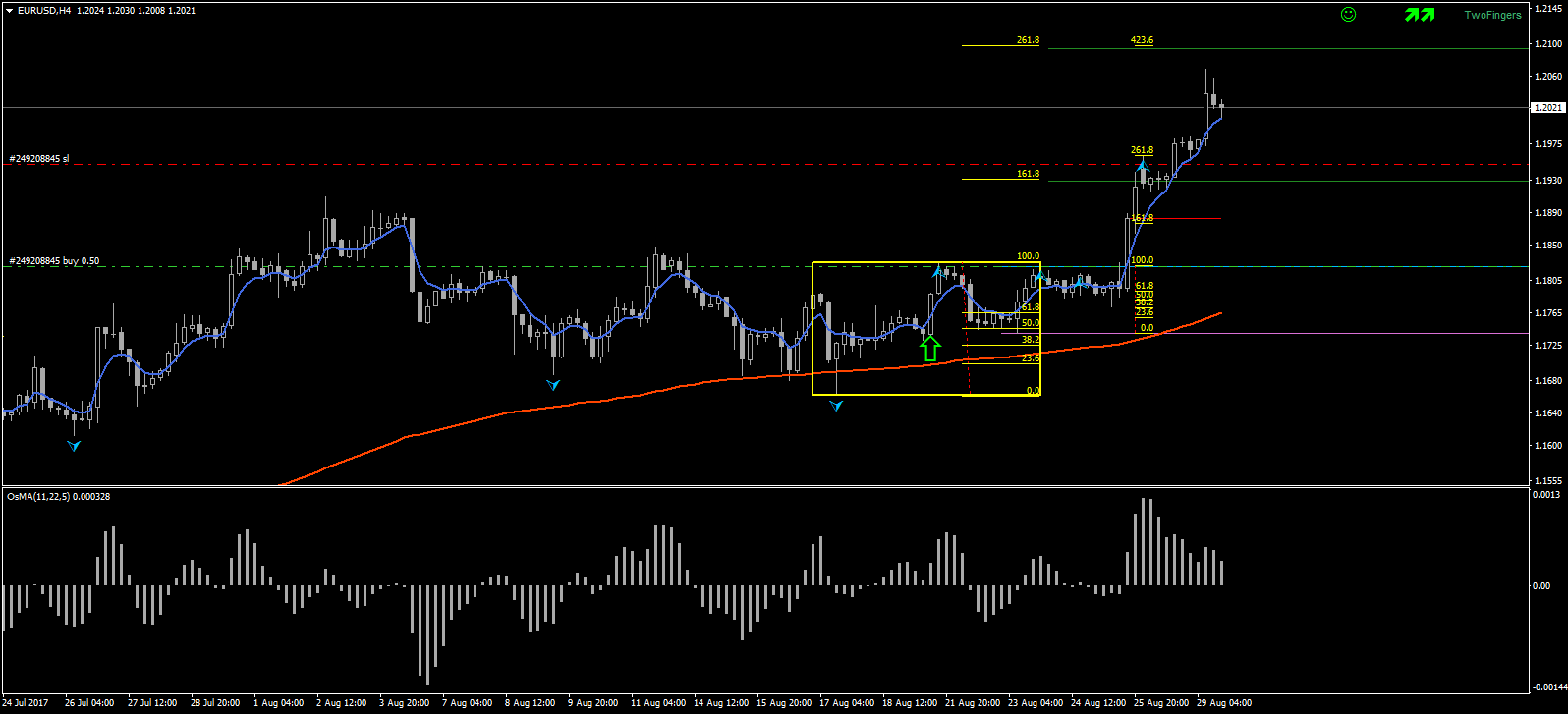Click the green smiley Expert Advisor icon
Screen dimensions: 1568x714
point(1348,15)
